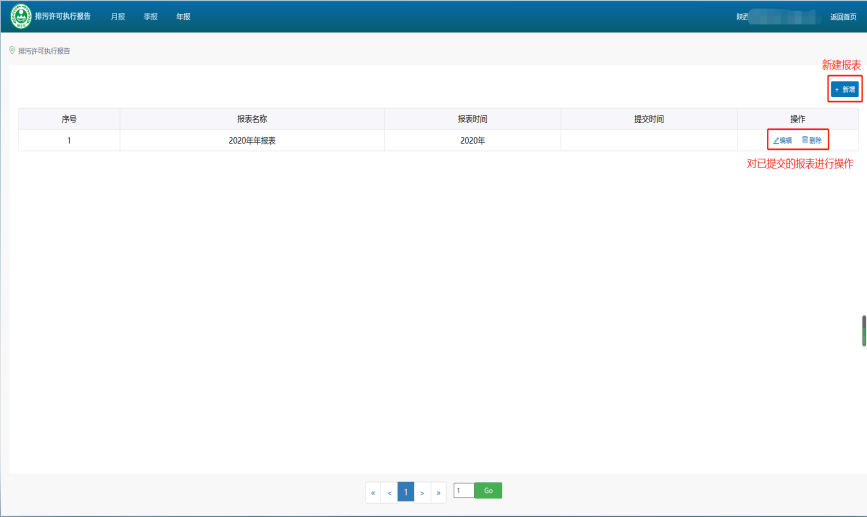
Task: Go to next page with > button
Action: pos(422,492)
